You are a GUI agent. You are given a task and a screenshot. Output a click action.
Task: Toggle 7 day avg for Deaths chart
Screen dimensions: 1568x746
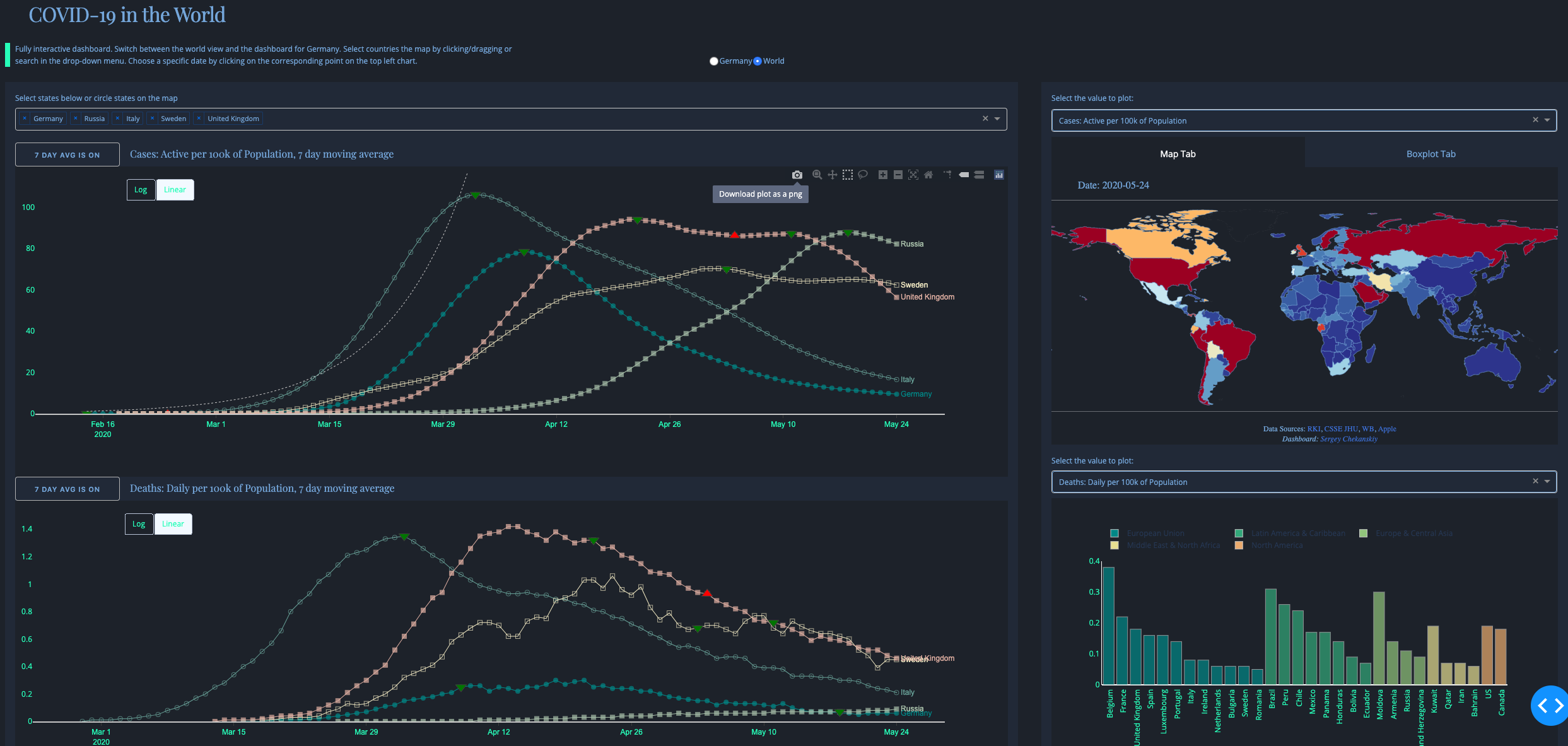point(67,489)
